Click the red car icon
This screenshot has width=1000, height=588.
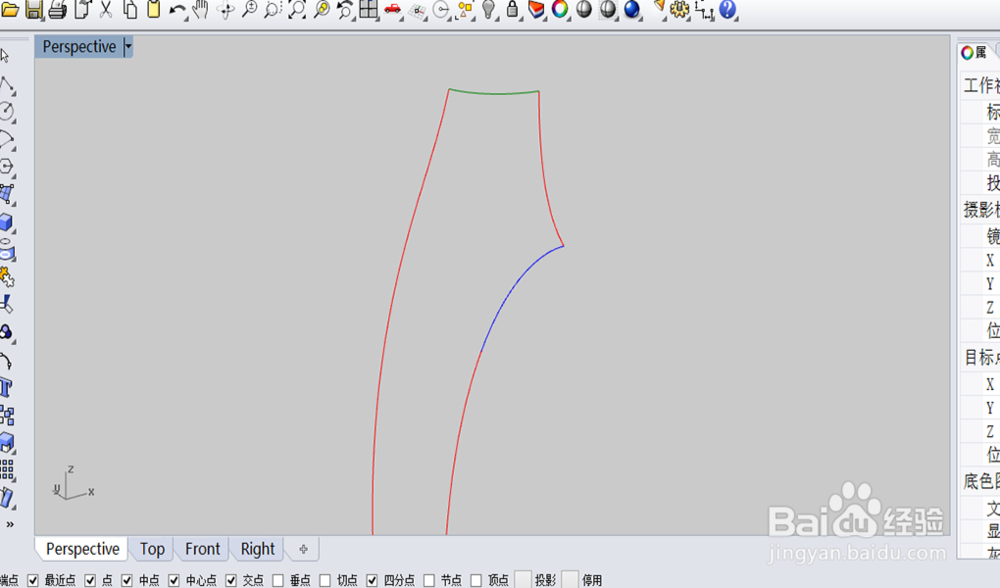pyautogui.click(x=392, y=9)
